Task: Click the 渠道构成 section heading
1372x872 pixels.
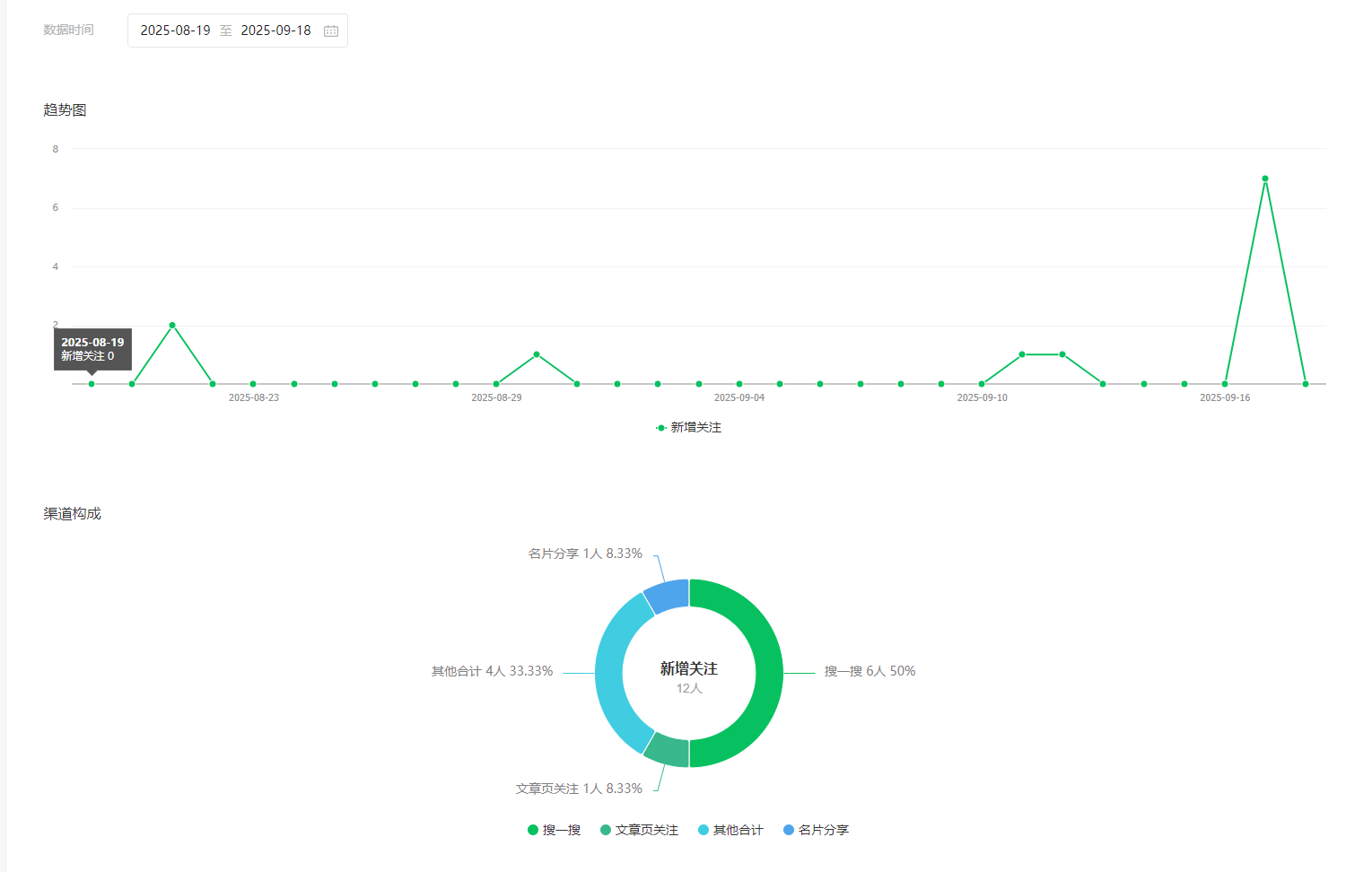Action: coord(72,513)
